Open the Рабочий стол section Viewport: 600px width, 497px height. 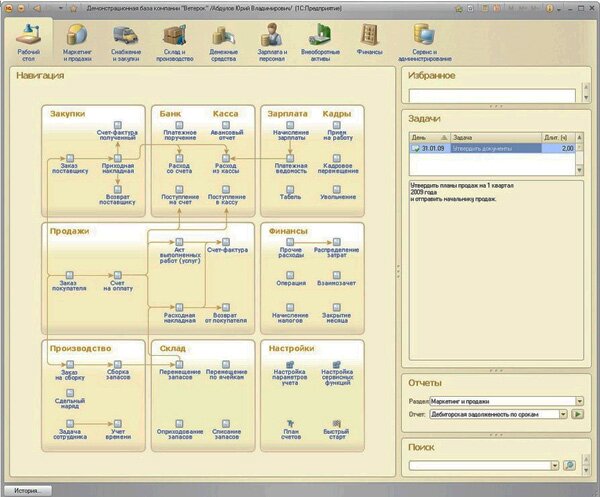click(28, 42)
